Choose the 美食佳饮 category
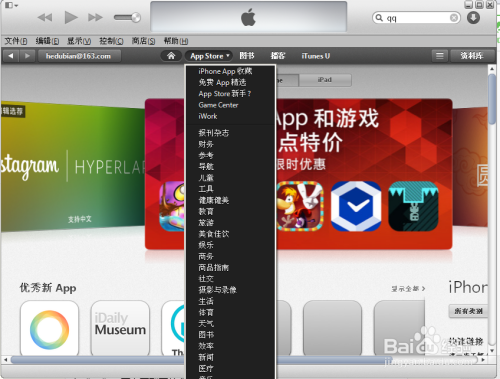The image size is (500, 379). point(214,234)
